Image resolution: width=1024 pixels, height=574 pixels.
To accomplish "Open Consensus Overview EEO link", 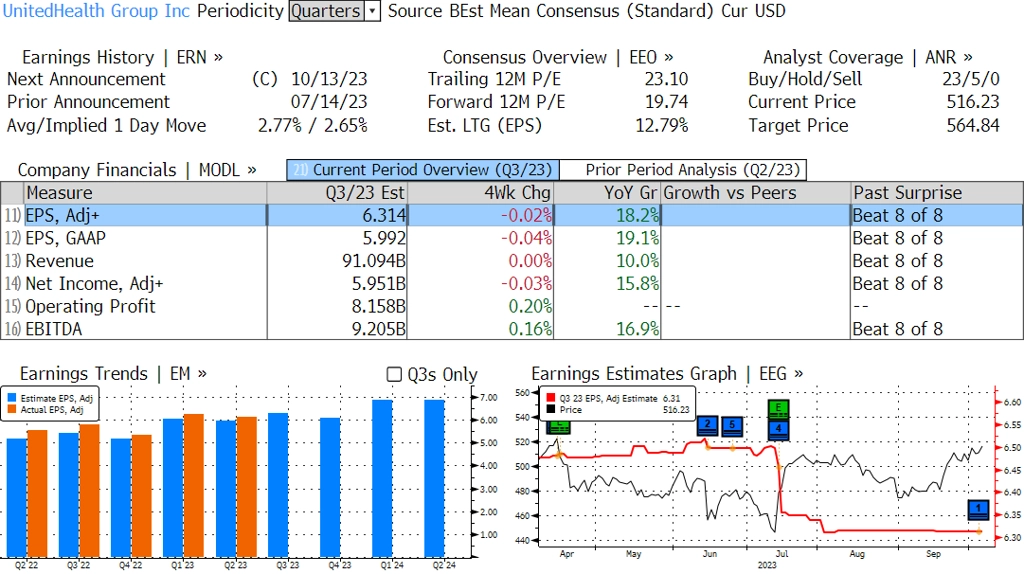I will pos(558,57).
